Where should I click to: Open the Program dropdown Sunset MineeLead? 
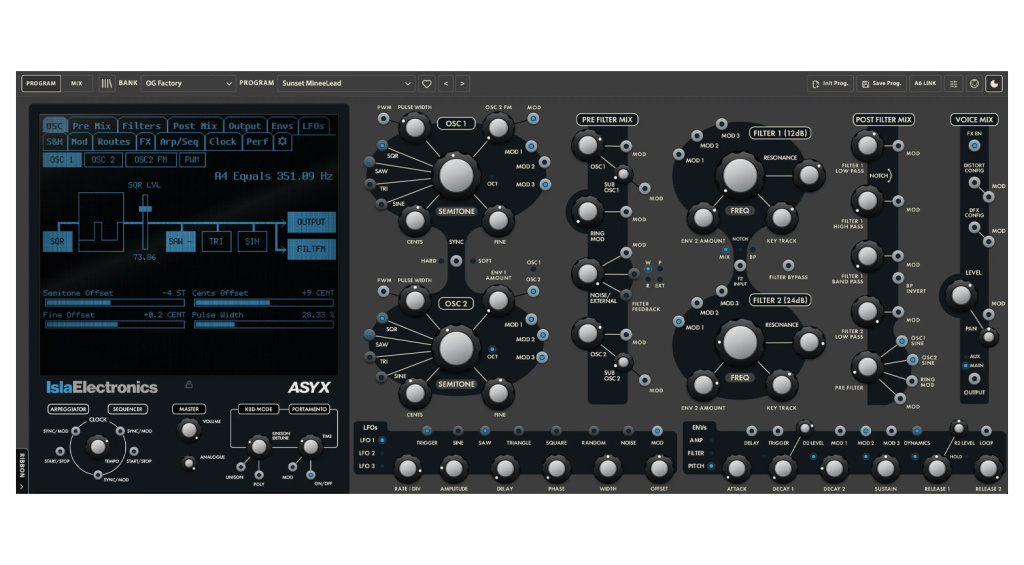pyautogui.click(x=346, y=84)
